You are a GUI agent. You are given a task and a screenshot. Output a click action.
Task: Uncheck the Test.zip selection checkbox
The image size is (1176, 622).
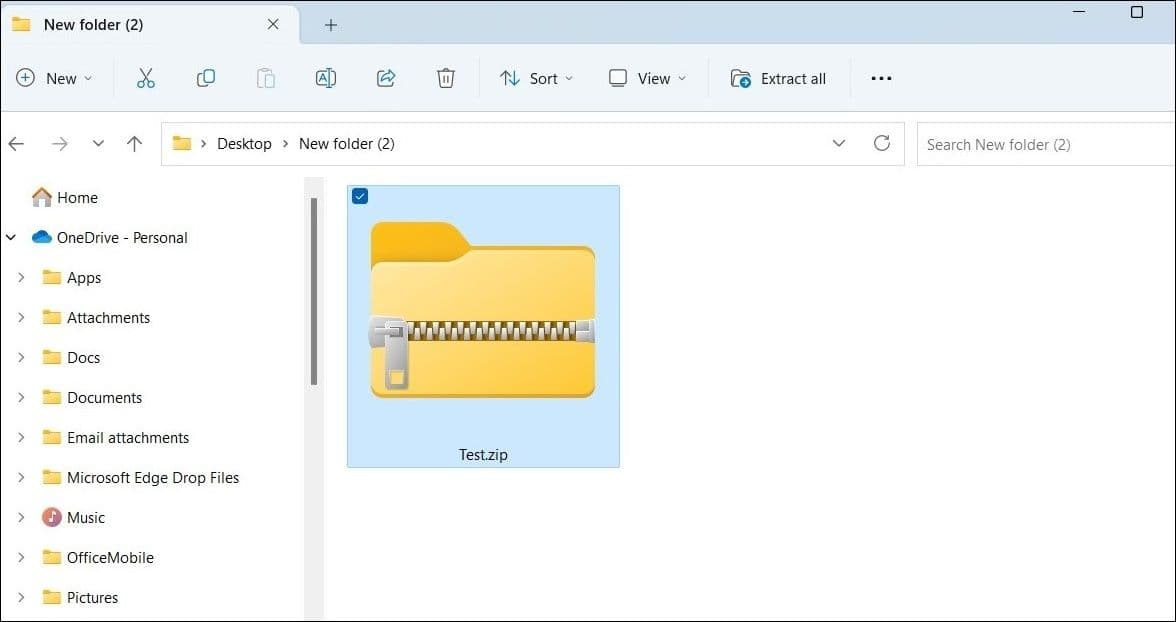coord(360,197)
